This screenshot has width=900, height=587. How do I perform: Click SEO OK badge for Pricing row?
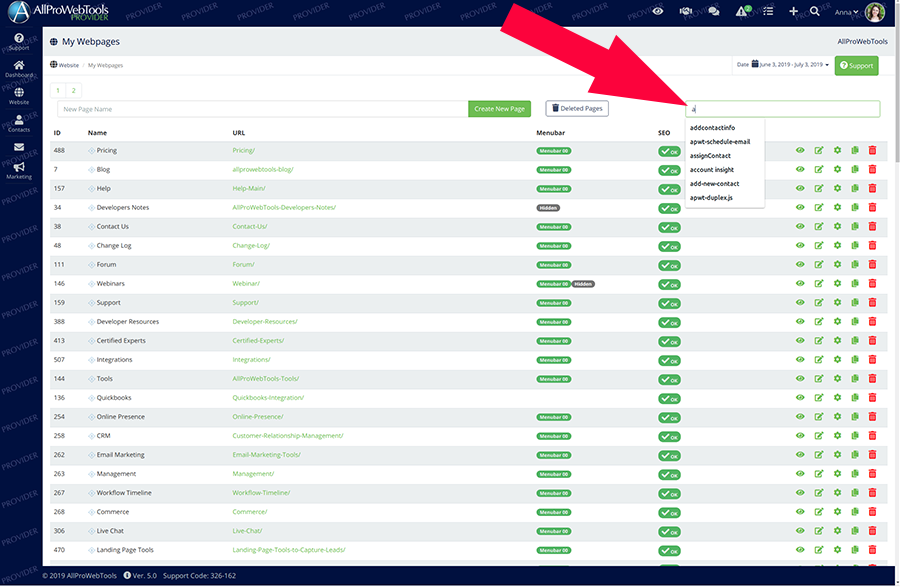click(x=669, y=151)
